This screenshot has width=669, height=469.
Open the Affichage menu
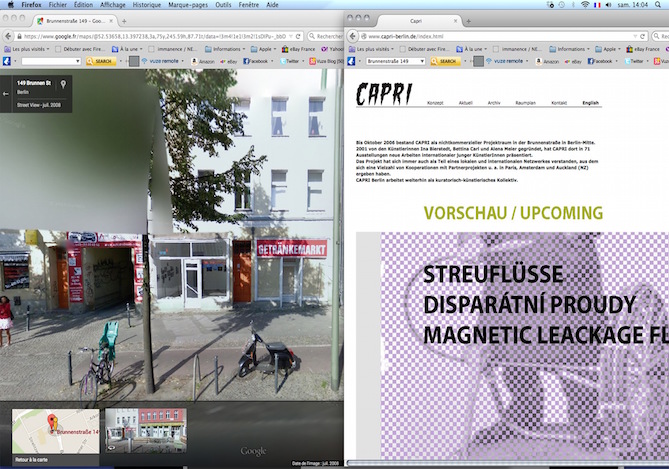pos(113,5)
